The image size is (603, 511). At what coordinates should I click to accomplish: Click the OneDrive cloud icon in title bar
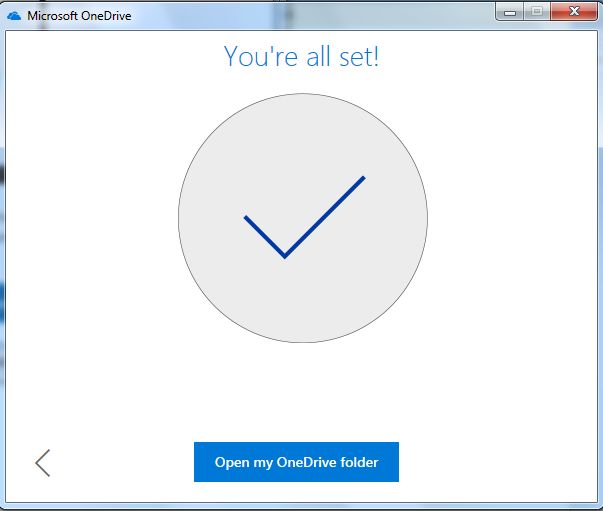click(14, 15)
